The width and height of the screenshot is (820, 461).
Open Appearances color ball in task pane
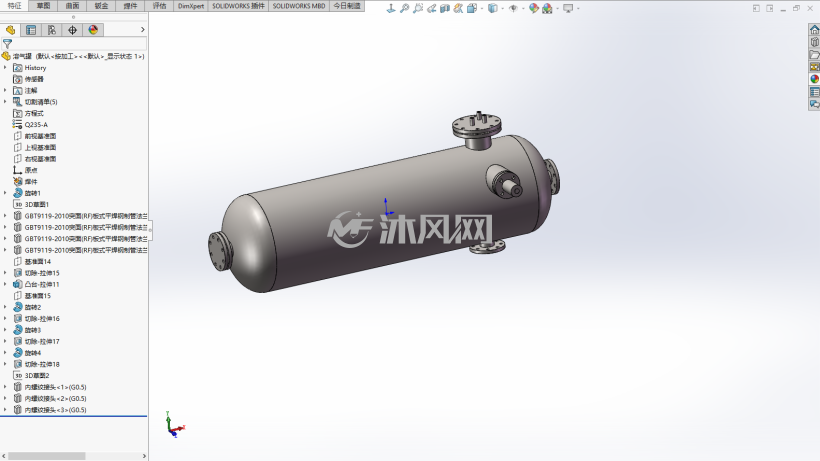coord(814,79)
